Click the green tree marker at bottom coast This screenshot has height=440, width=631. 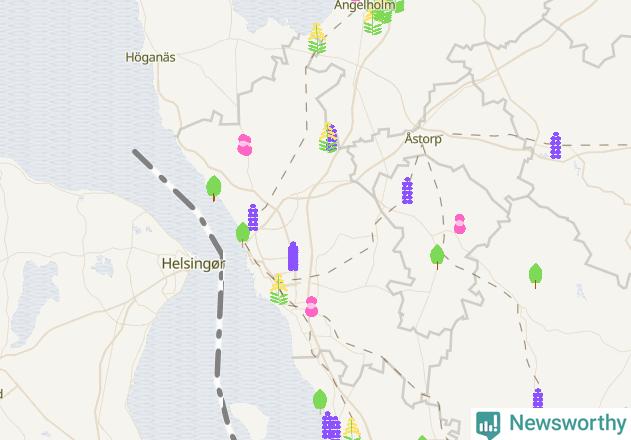tap(320, 401)
